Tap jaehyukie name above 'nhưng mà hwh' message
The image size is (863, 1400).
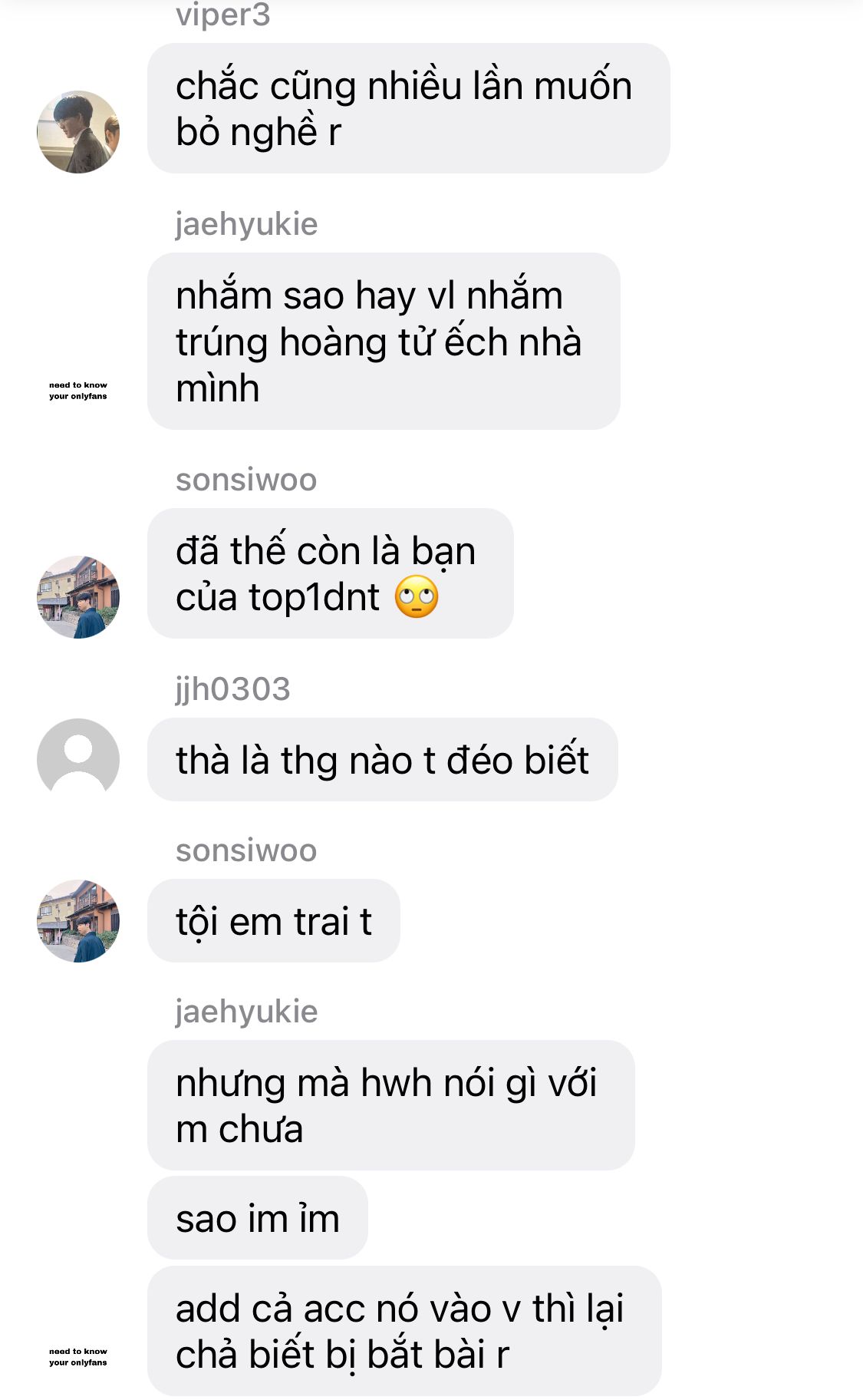click(246, 1012)
